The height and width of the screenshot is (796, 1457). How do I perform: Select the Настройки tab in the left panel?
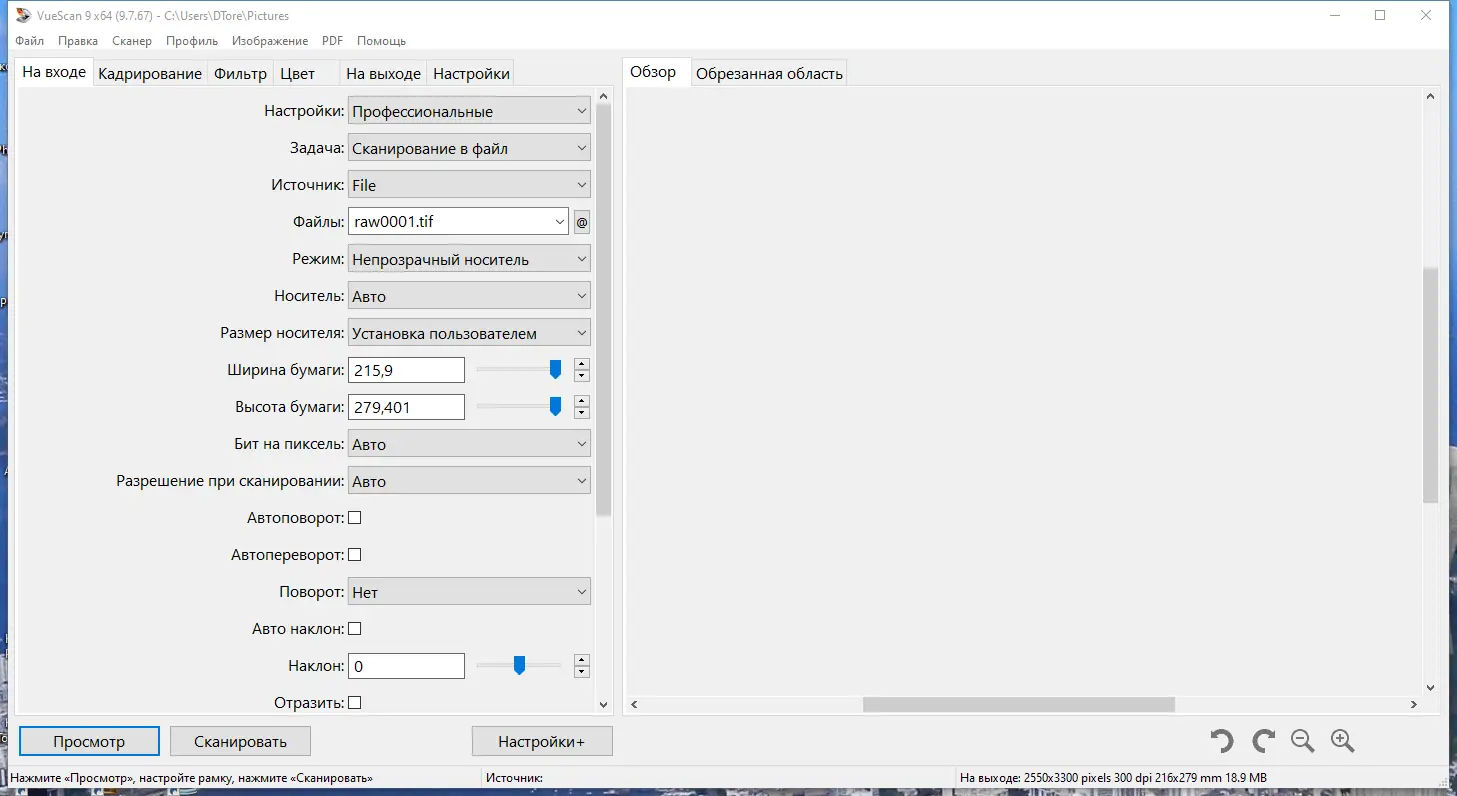click(x=472, y=74)
